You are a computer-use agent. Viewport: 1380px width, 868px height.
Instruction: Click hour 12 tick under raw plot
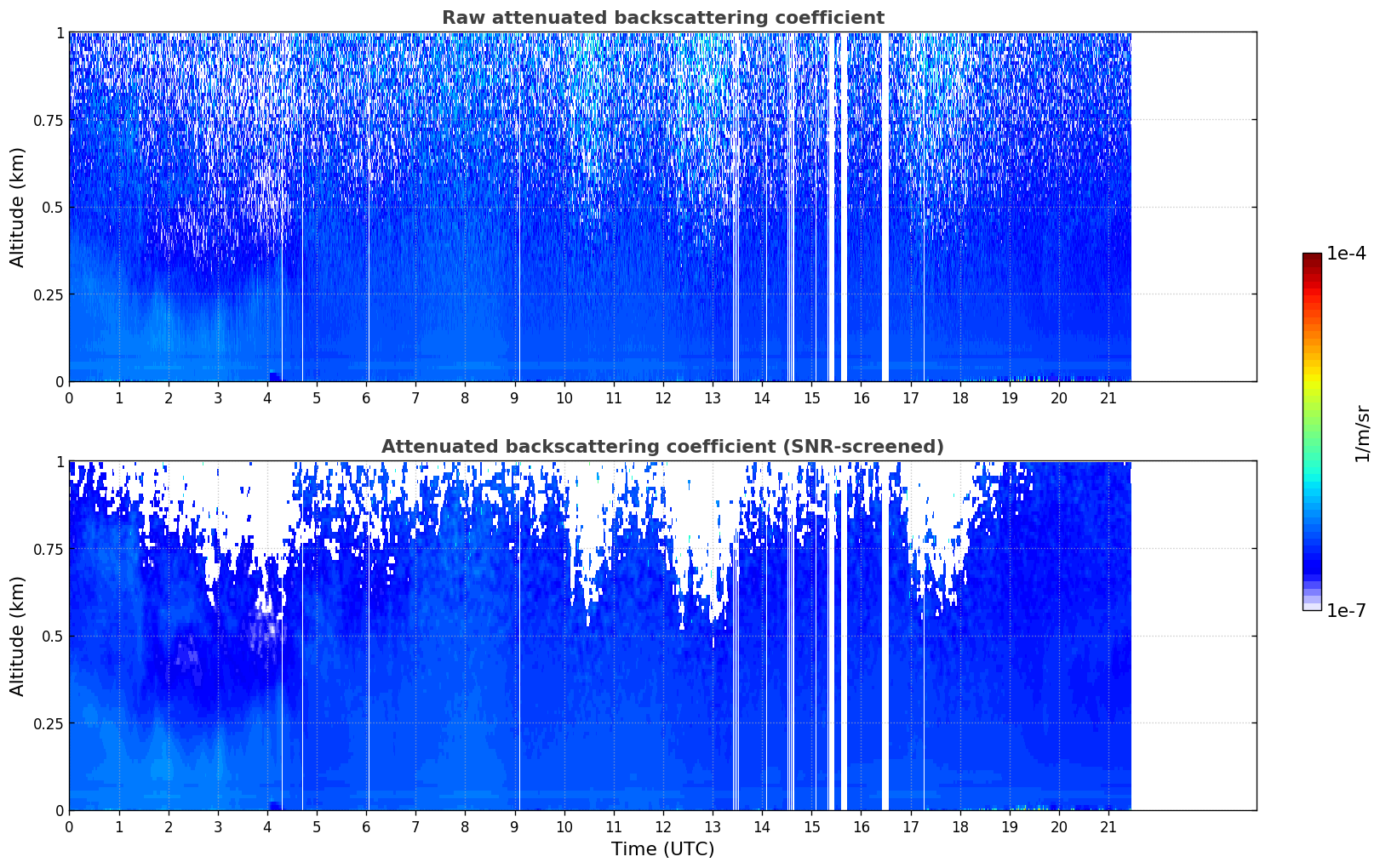click(663, 397)
